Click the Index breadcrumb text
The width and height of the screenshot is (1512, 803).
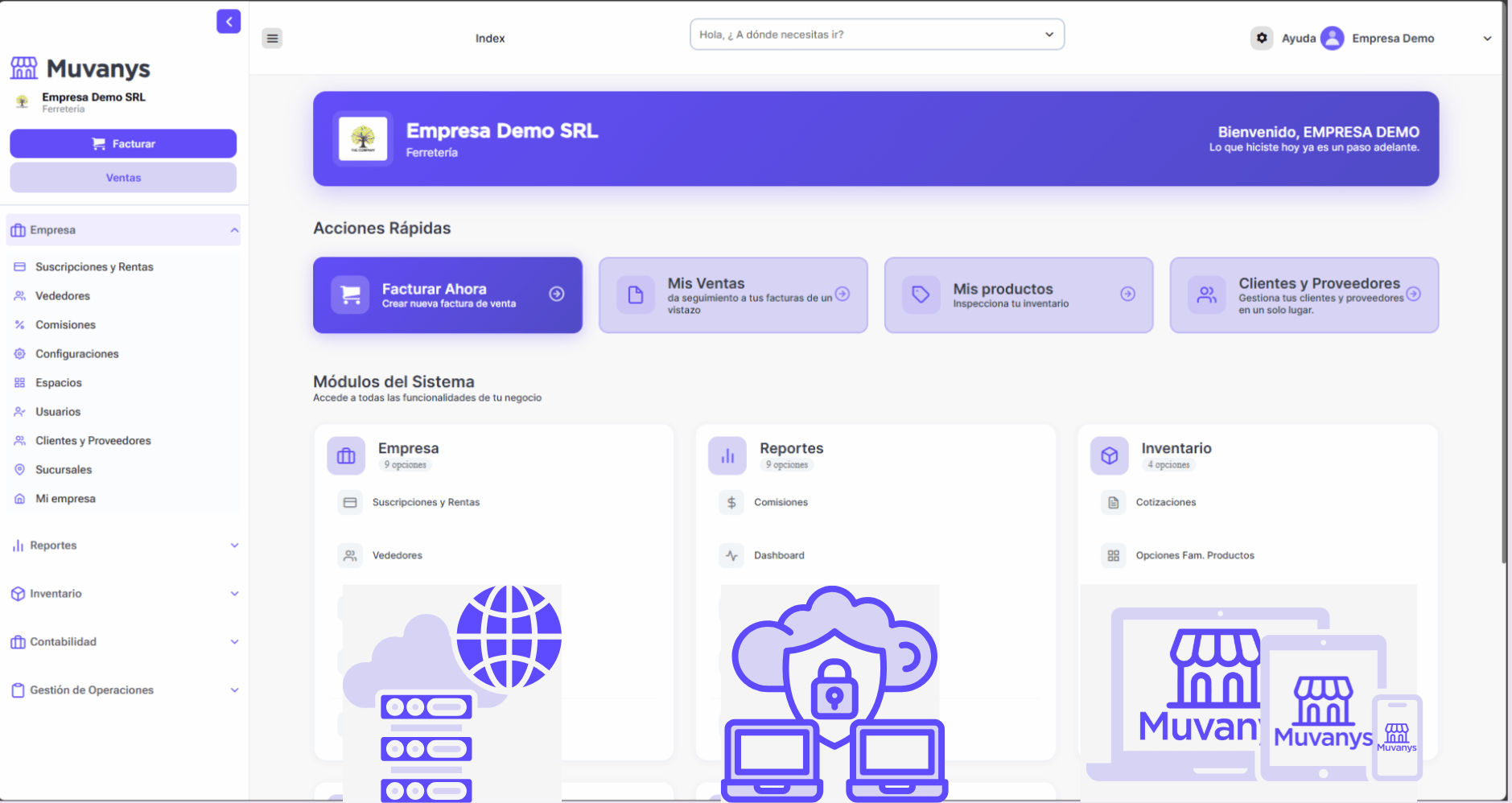[x=490, y=39]
